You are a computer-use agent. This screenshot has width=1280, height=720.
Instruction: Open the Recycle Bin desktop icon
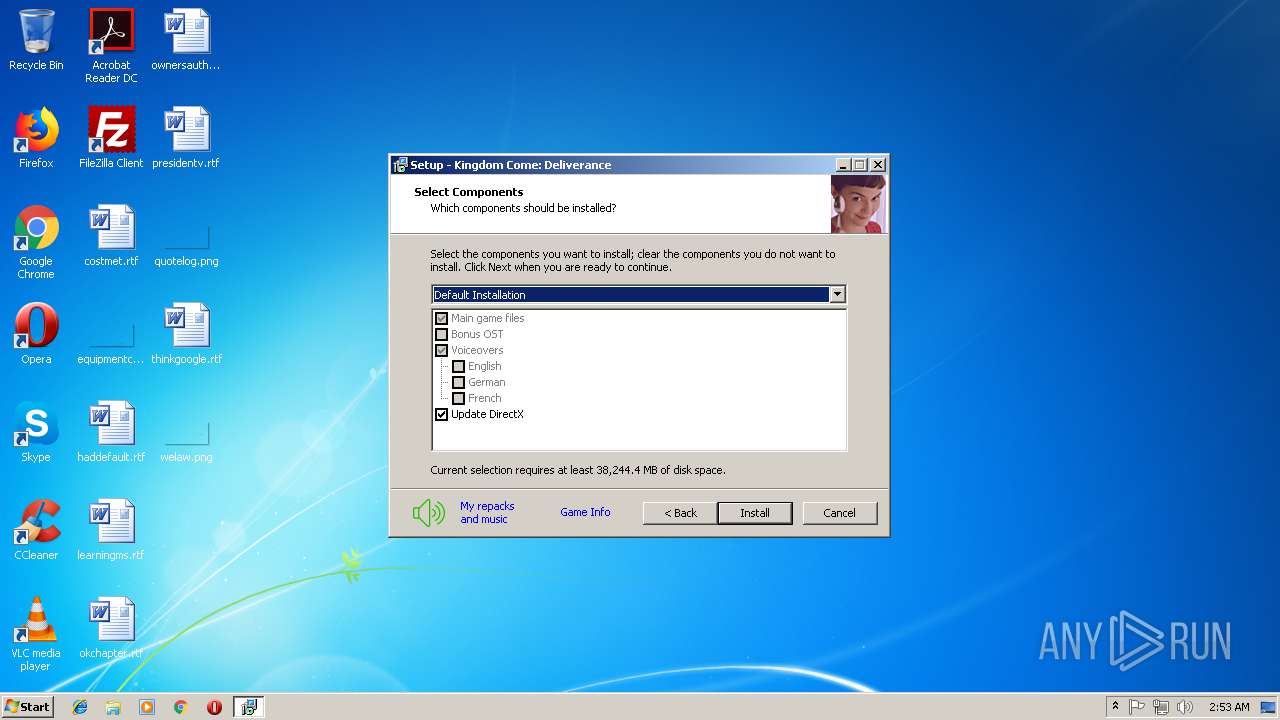[x=36, y=40]
